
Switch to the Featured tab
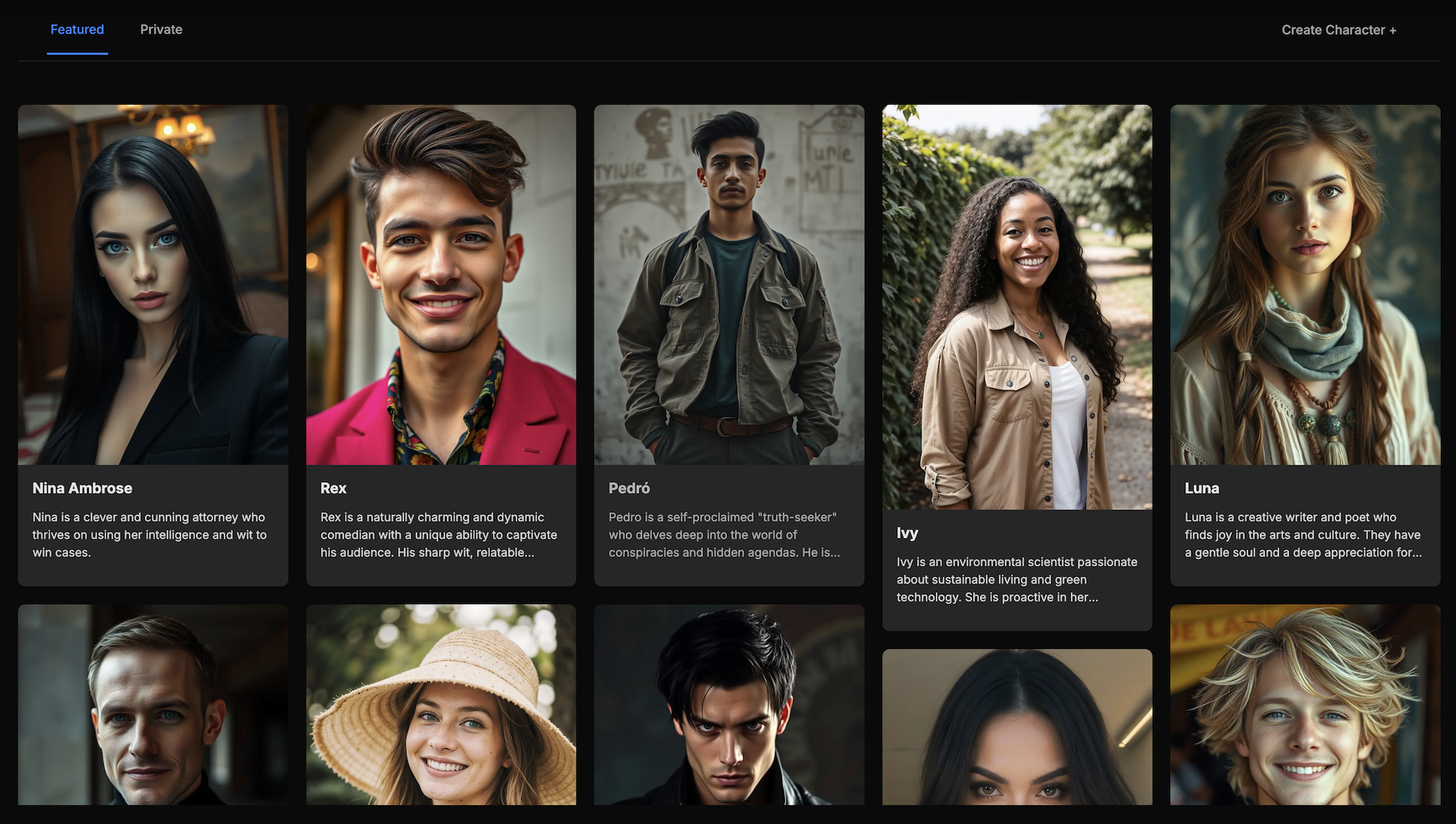point(77,30)
